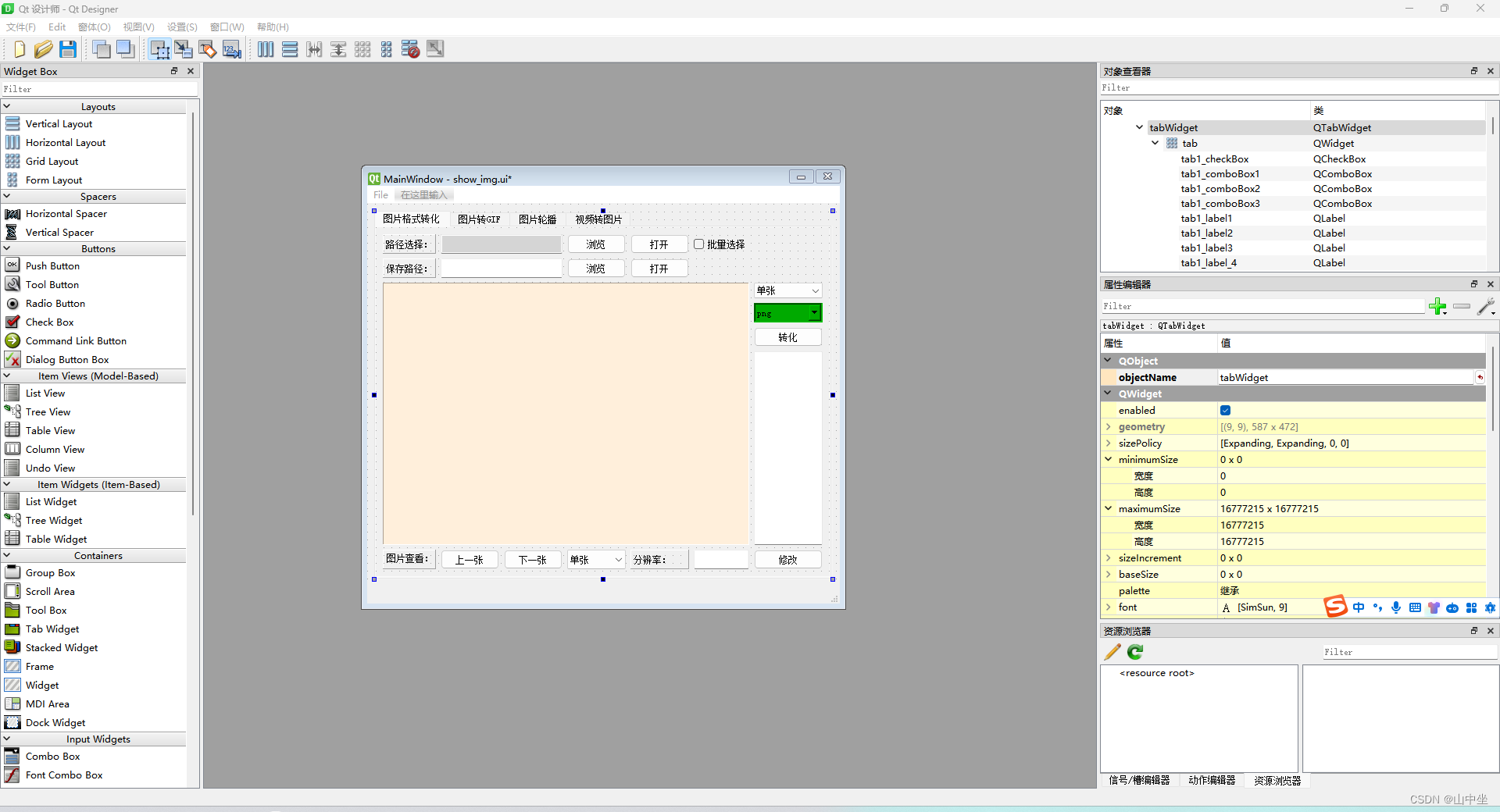1500x812 pixels.
Task: Switch to Edit Signals/Slots mode
Action: click(184, 49)
